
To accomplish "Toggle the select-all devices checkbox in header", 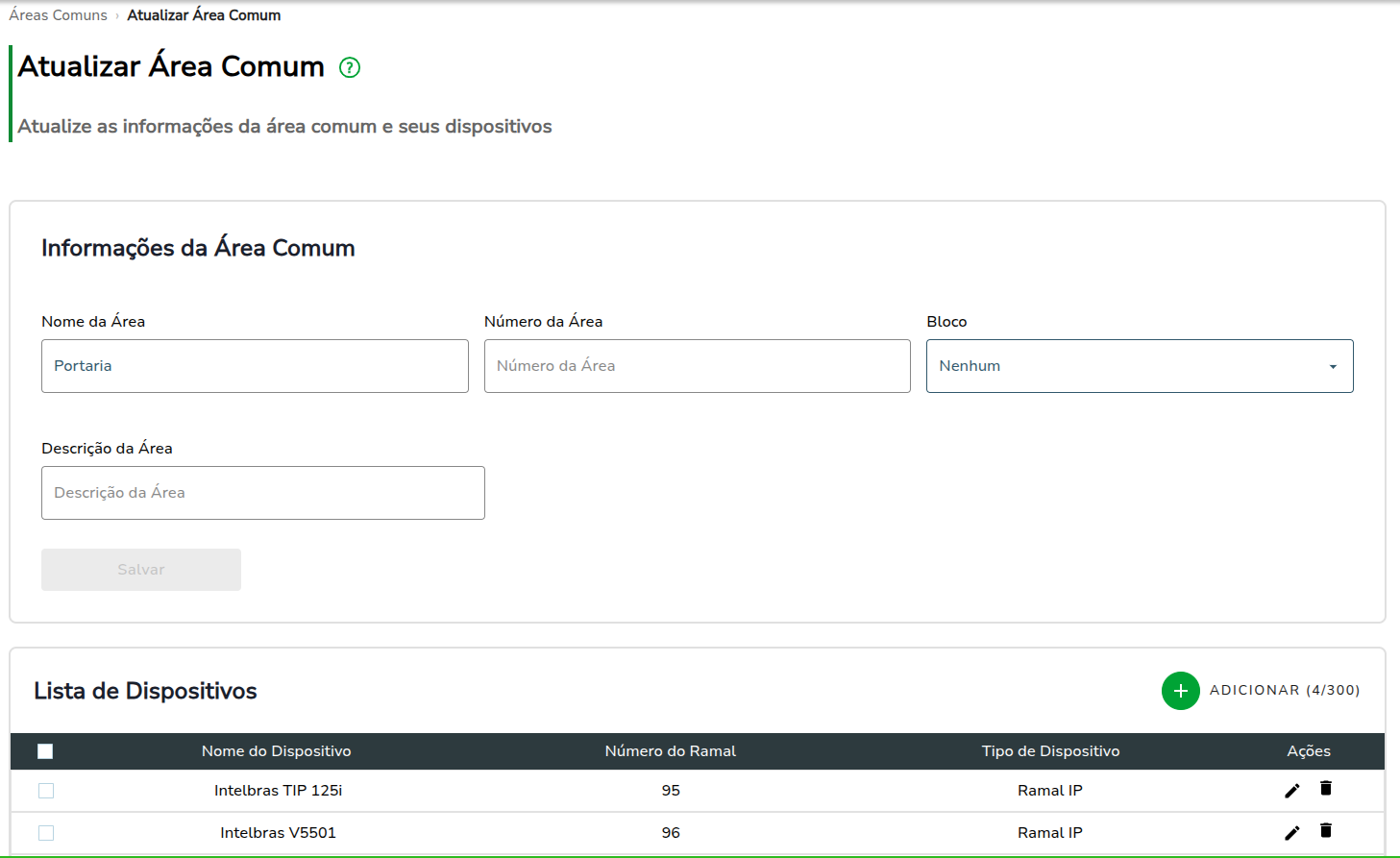I will (45, 751).
